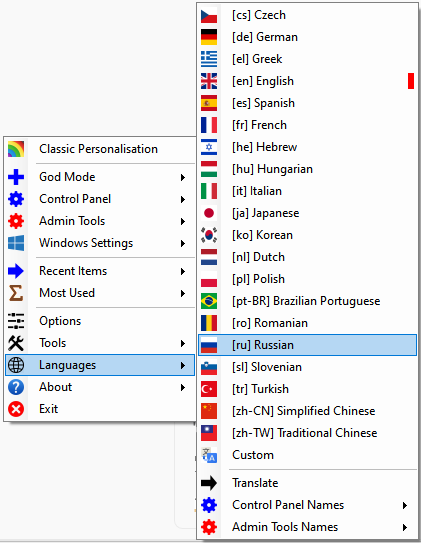Click the red gear icon beside the main menu's Admin Tools
421x543 pixels.
coord(16,221)
